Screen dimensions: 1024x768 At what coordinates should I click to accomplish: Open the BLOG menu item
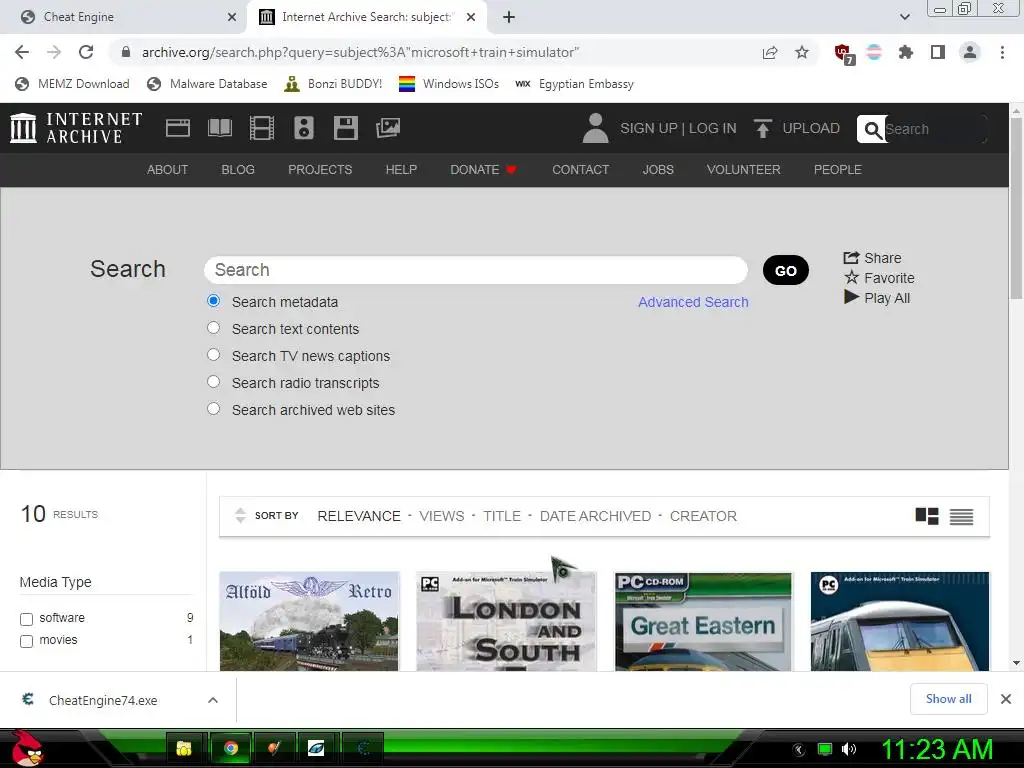click(238, 170)
